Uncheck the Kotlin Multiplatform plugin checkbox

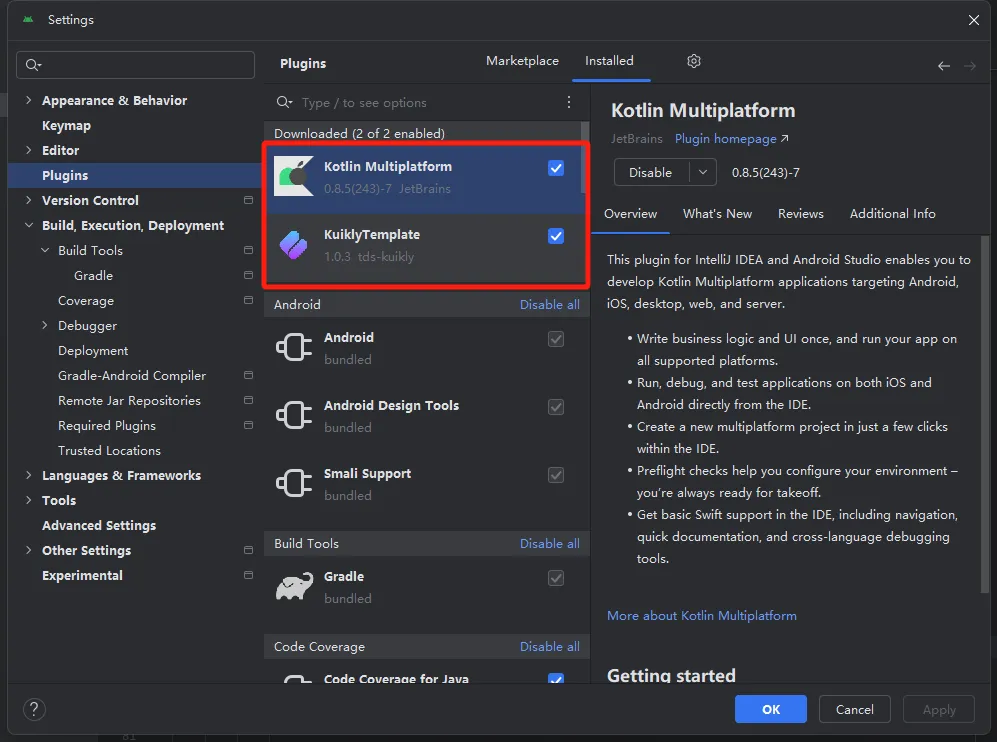[x=556, y=168]
